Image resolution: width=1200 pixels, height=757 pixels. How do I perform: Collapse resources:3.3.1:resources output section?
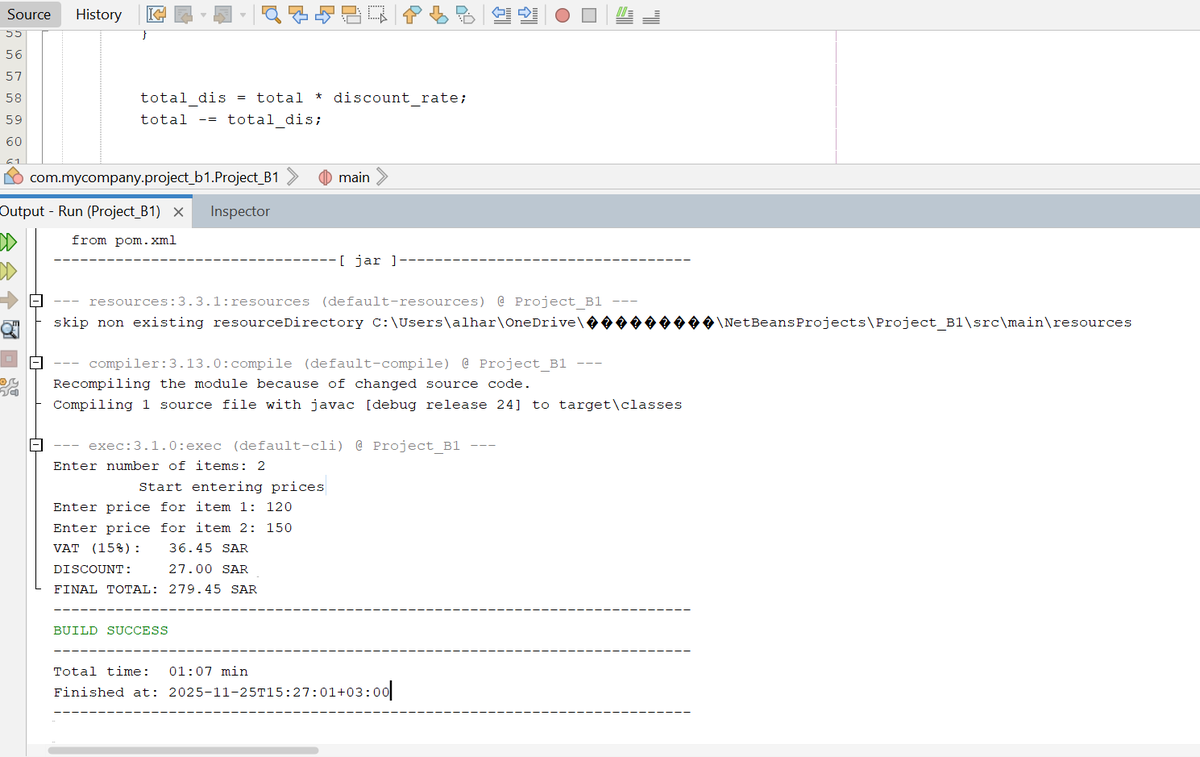36,301
